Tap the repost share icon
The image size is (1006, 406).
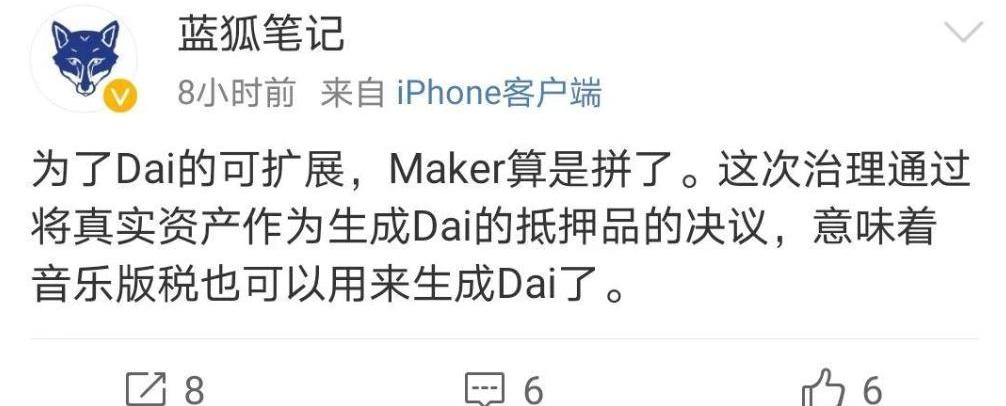tap(146, 388)
